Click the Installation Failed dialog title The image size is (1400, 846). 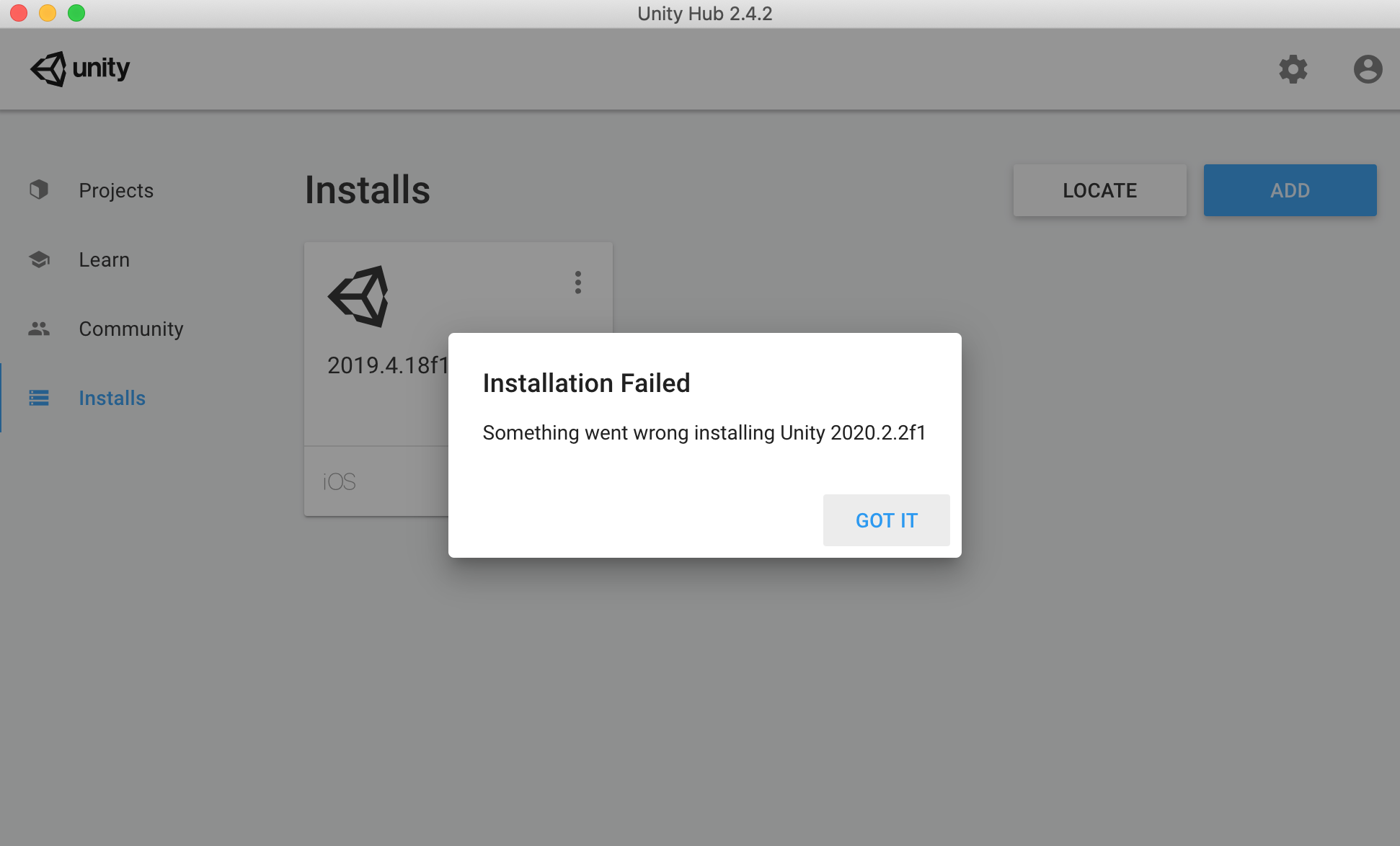click(586, 383)
